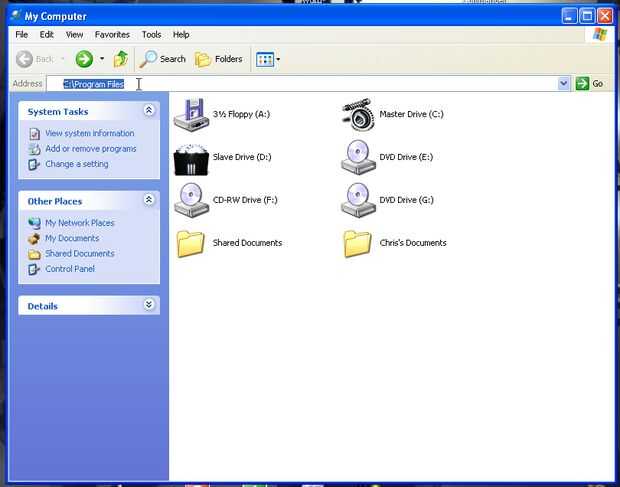Click the My Network Places icon
The height and width of the screenshot is (487, 620).
[x=34, y=223]
